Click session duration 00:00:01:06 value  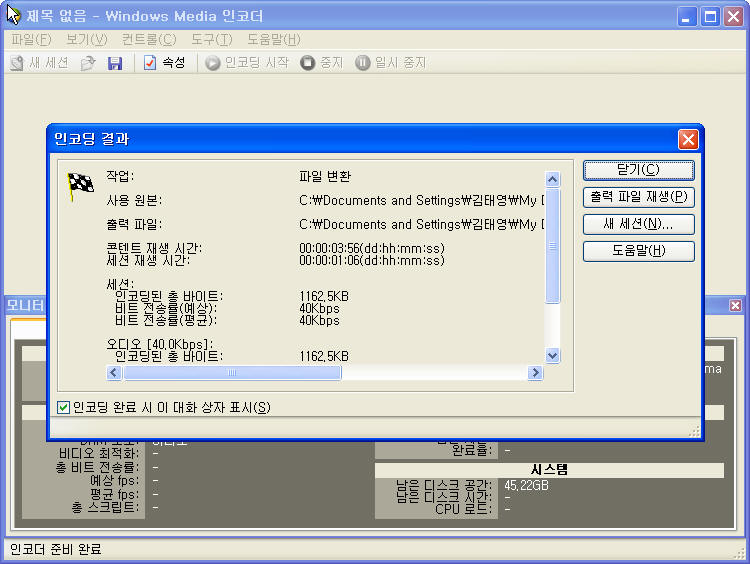click(x=372, y=260)
